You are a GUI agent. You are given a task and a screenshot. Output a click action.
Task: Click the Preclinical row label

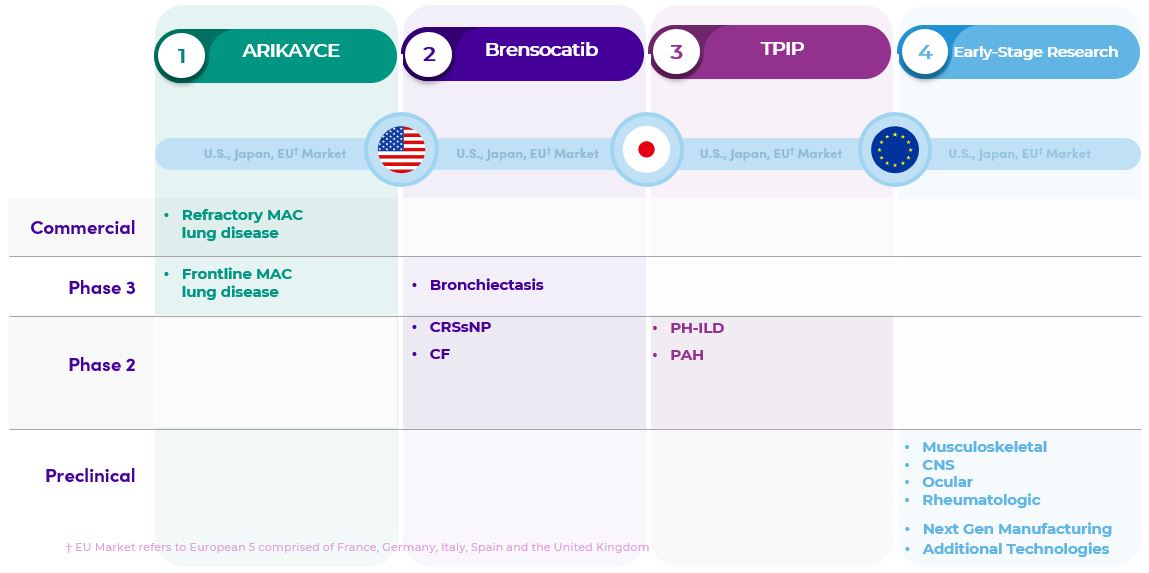(90, 476)
